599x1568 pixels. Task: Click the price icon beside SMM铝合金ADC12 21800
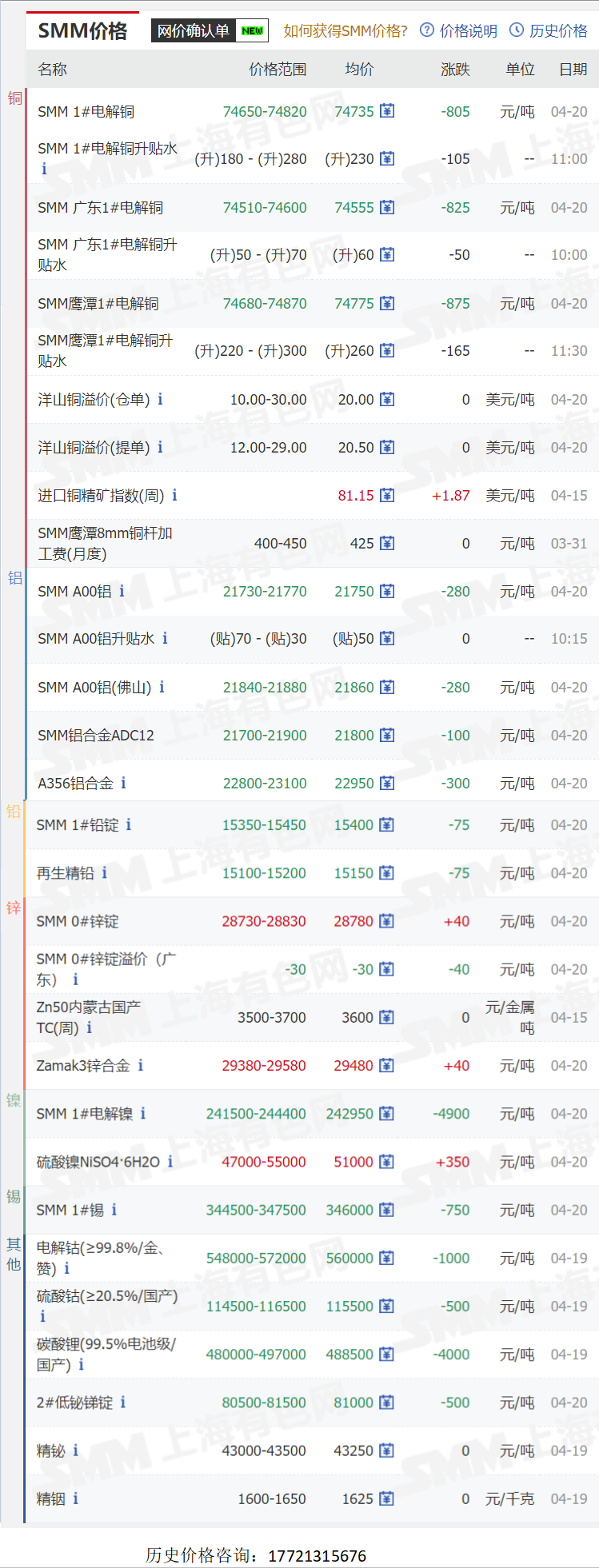(387, 735)
